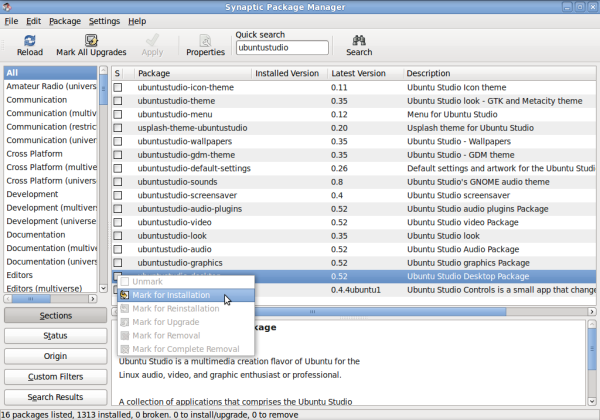600x420 pixels.
Task: Toggle status box for ubuntustudio-default-settings
Action: click(118, 168)
